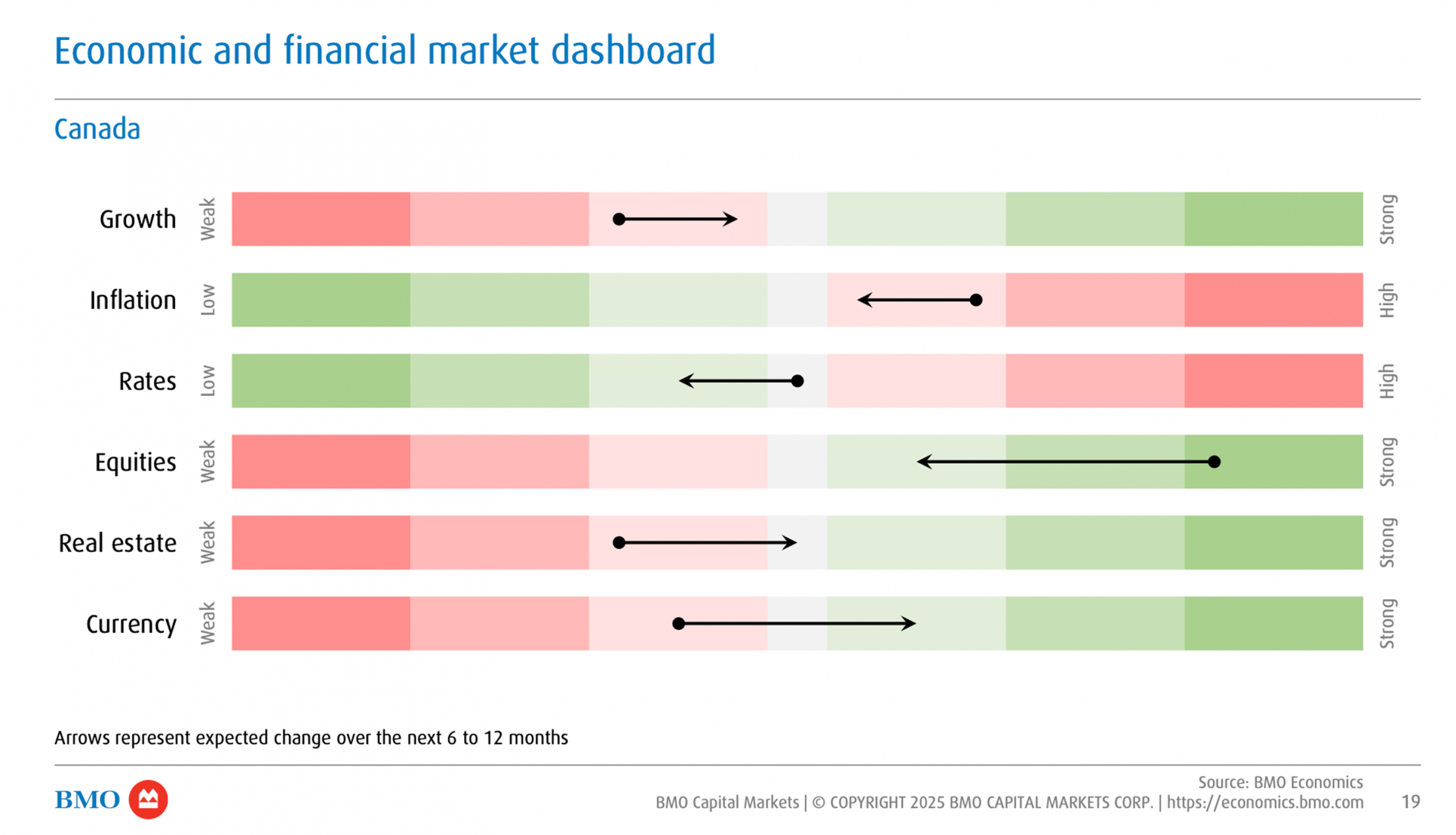Click the black dot on the Inflation row
Viewport: 1456px width, 835px height.
pyautogui.click(x=976, y=300)
